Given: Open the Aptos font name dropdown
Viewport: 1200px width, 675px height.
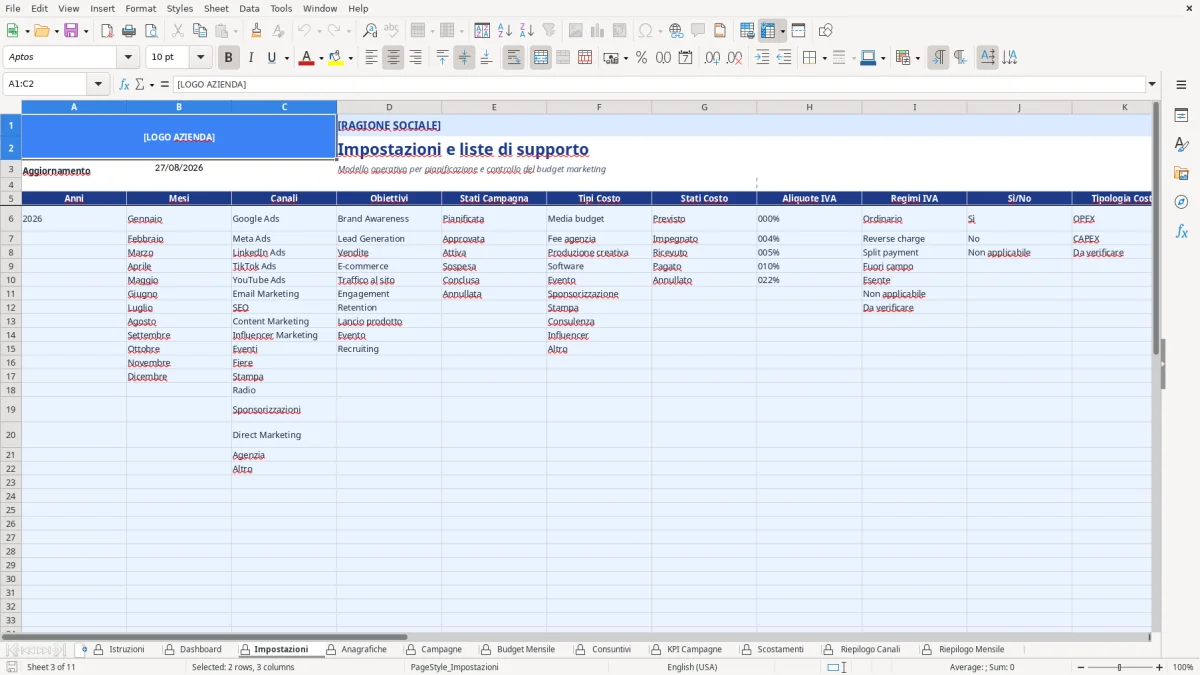Looking at the screenshot, I should [x=128, y=58].
